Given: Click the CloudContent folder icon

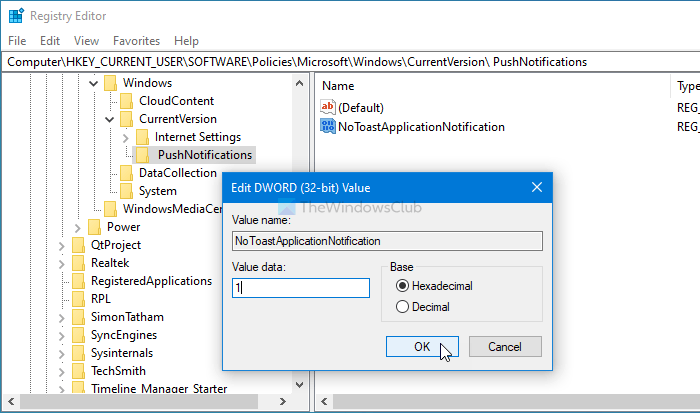Looking at the screenshot, I should click(x=126, y=100).
